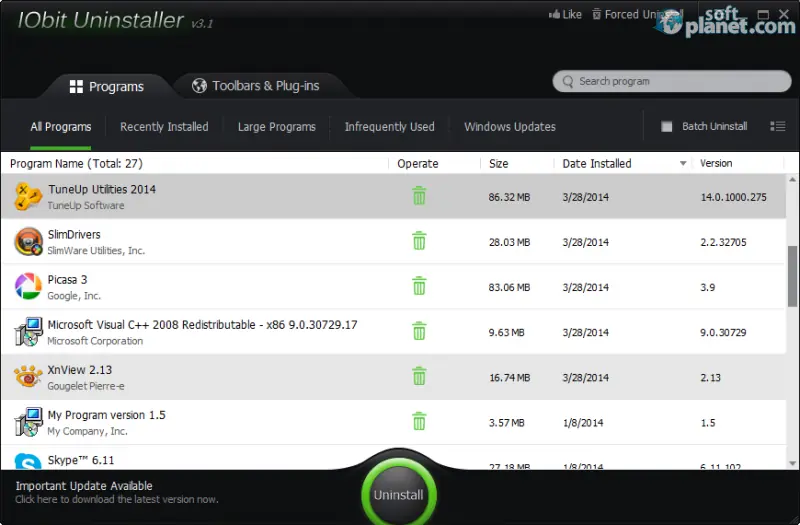
Task: Sort by the Date Installed dropdown arrow
Action: point(683,164)
